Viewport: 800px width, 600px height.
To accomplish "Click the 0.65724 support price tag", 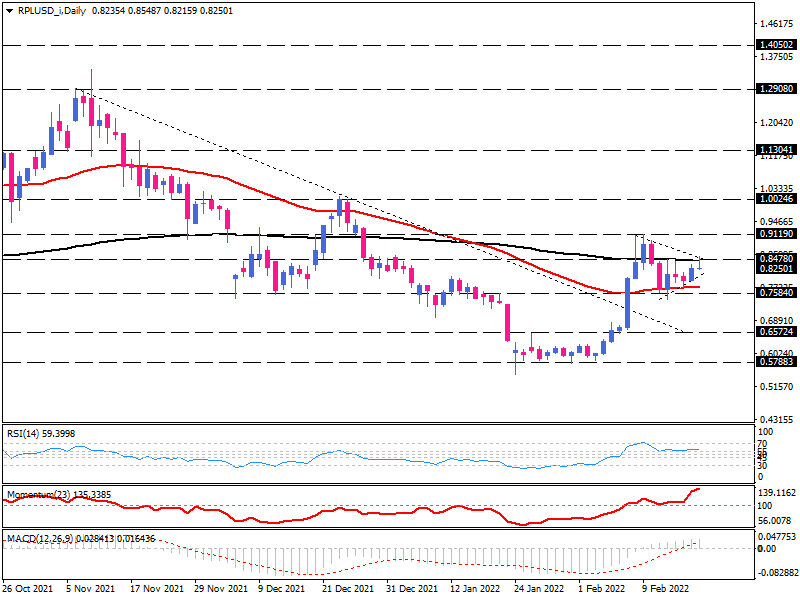I will (775, 332).
